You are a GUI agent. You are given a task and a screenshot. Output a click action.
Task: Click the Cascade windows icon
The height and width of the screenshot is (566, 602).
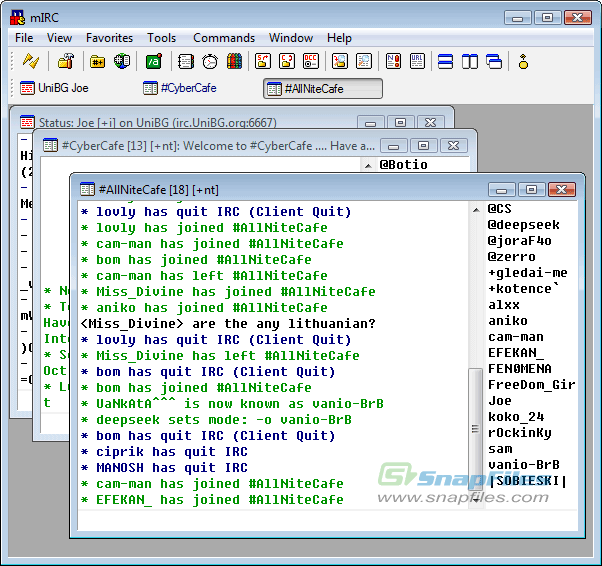(494, 61)
